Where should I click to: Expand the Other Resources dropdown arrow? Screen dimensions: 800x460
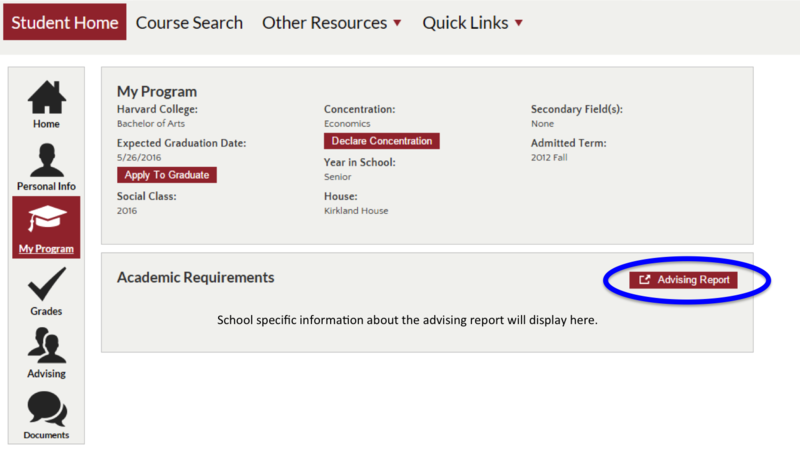[397, 23]
